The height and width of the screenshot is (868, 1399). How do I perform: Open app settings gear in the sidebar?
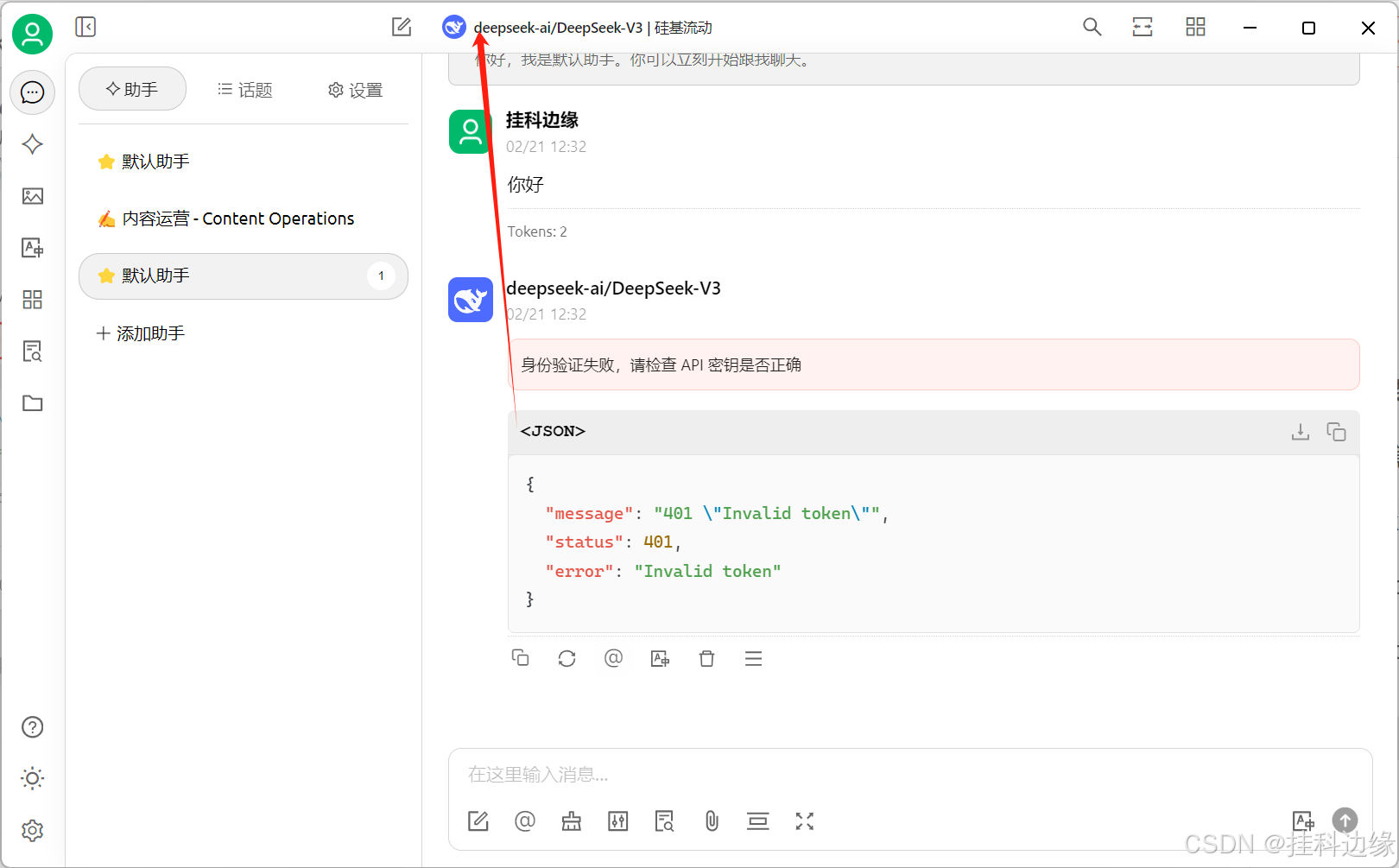pos(33,831)
